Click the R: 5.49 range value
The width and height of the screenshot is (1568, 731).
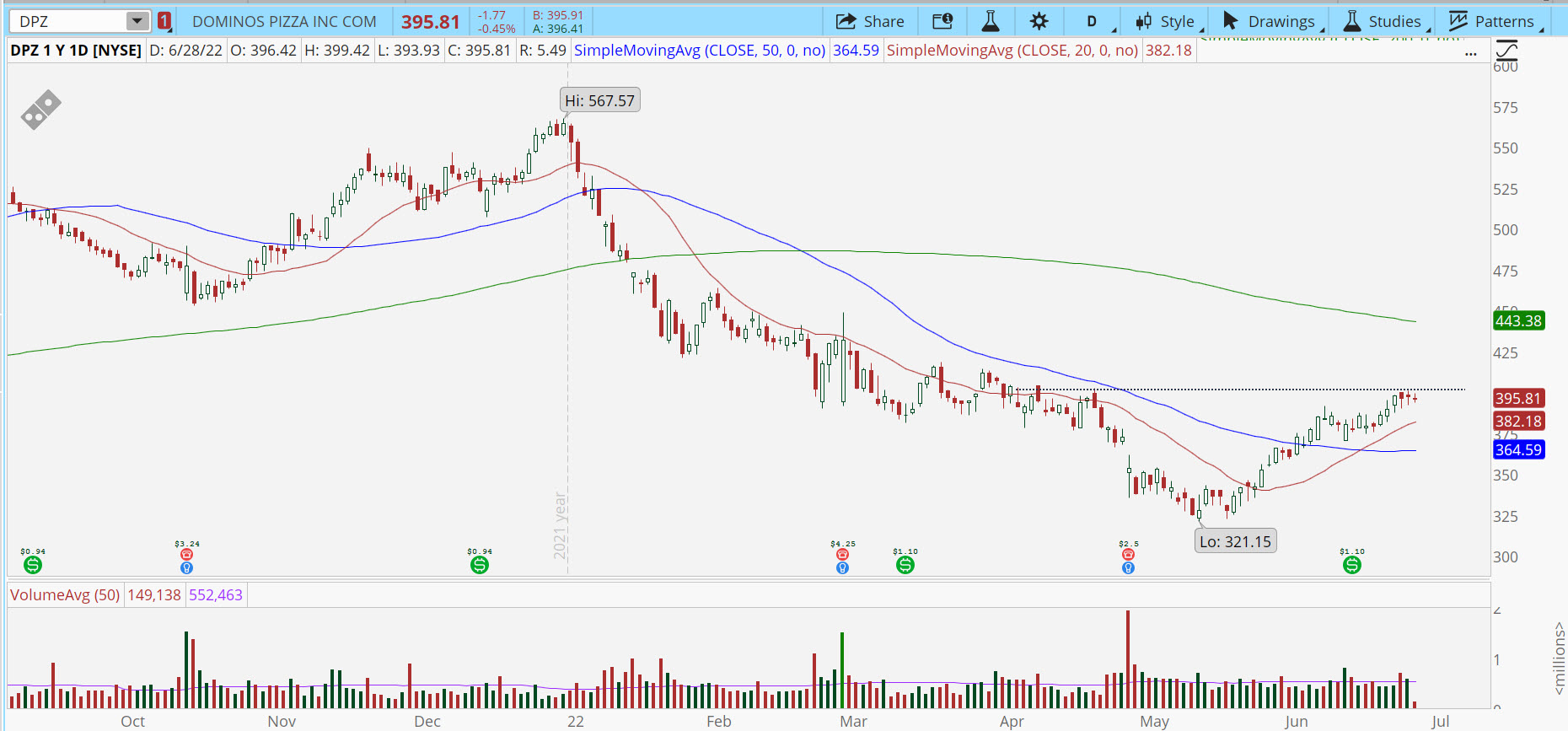pos(543,51)
